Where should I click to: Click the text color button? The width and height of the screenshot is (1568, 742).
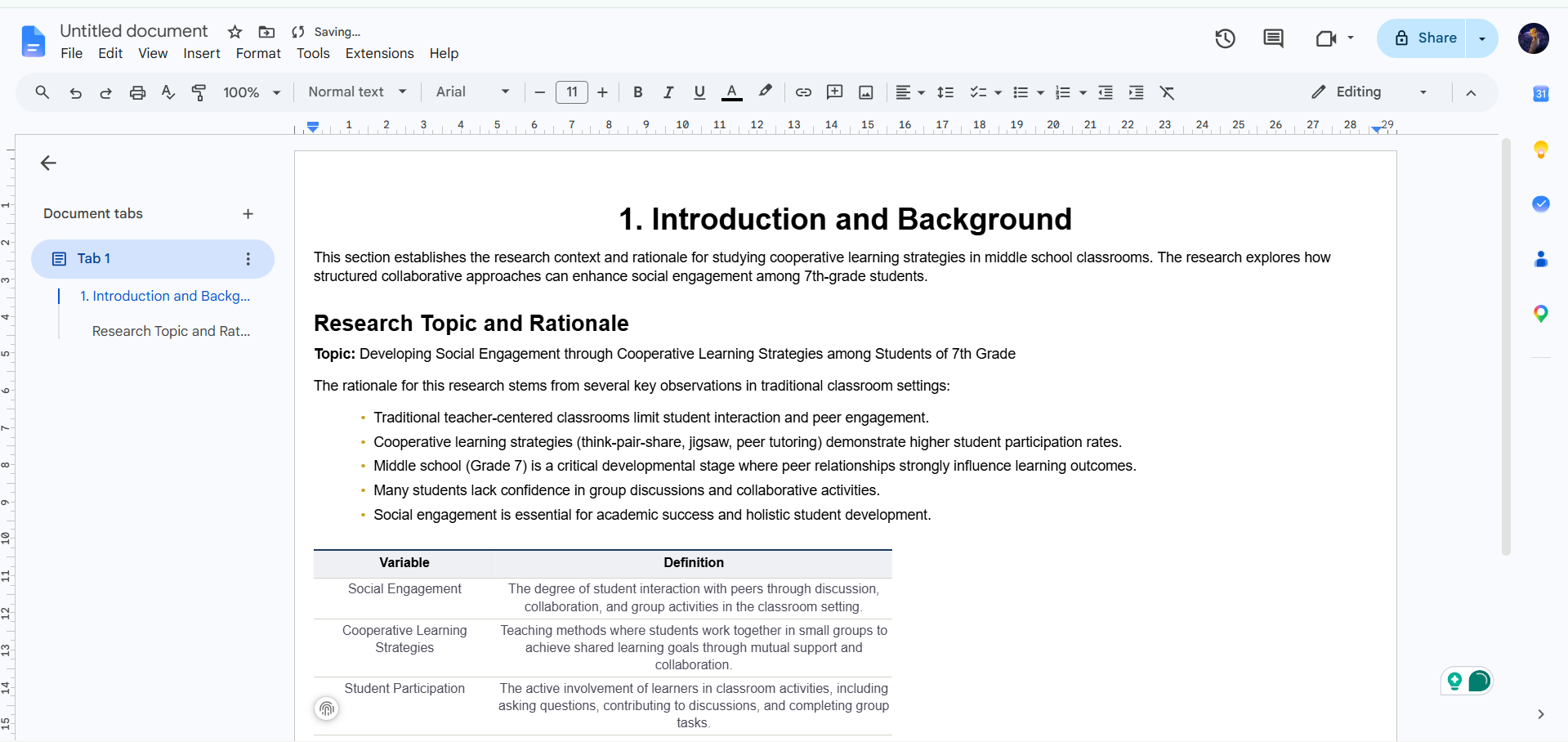(732, 92)
